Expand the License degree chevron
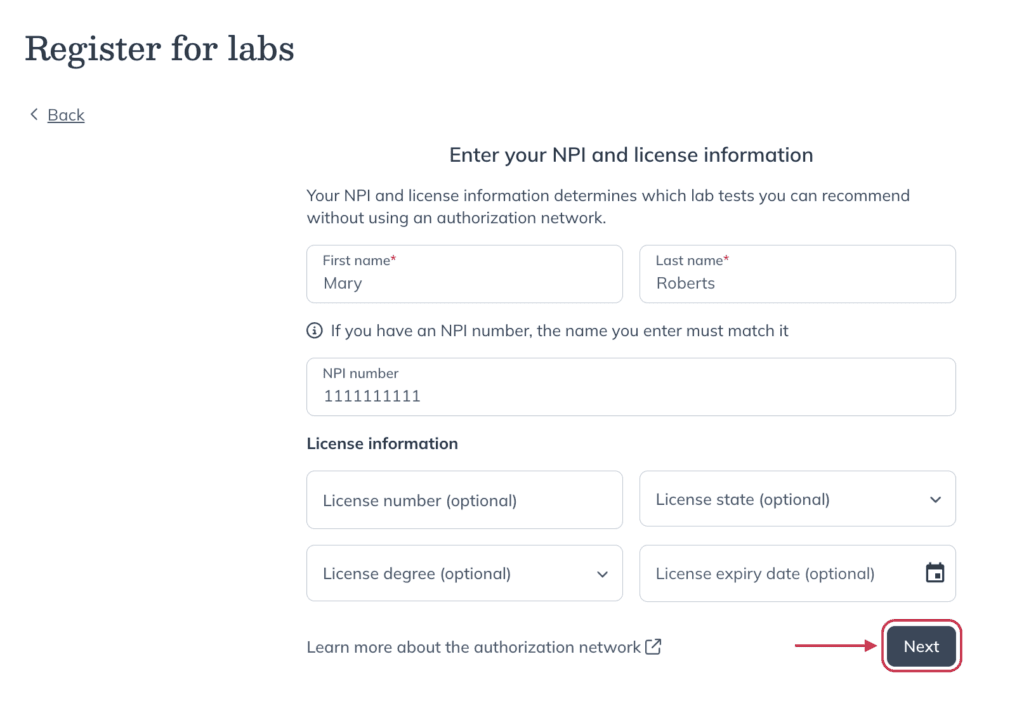 click(602, 574)
